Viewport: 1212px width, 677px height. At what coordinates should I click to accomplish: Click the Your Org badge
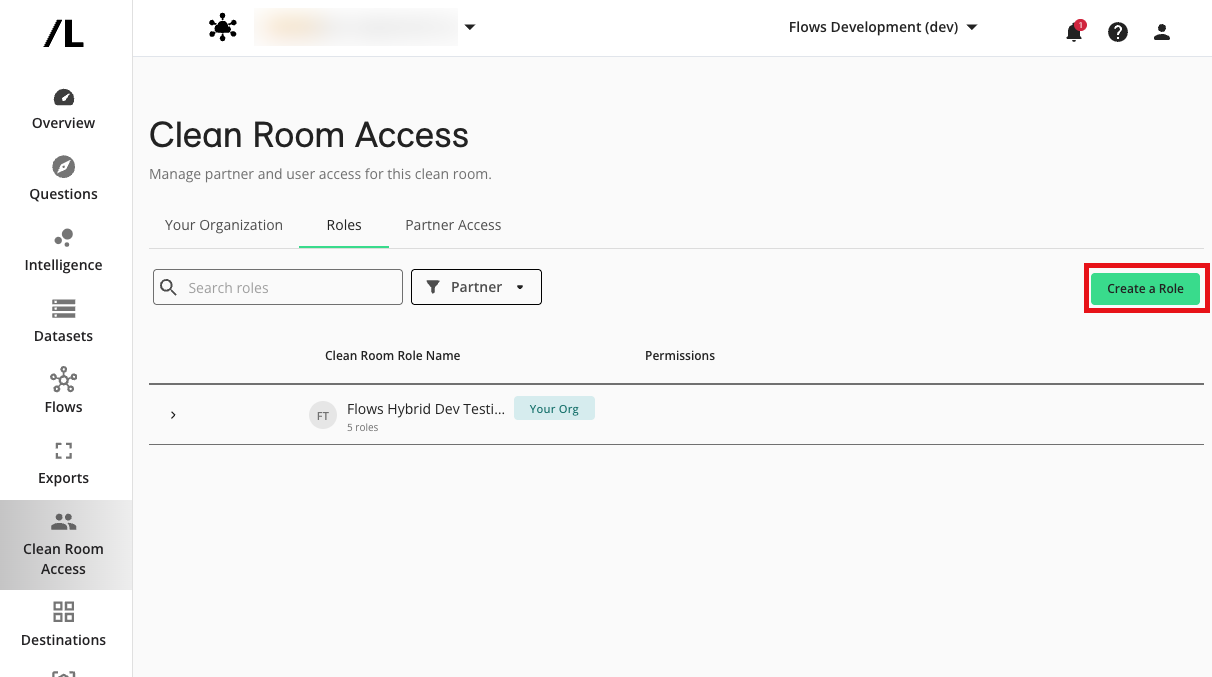click(x=554, y=408)
